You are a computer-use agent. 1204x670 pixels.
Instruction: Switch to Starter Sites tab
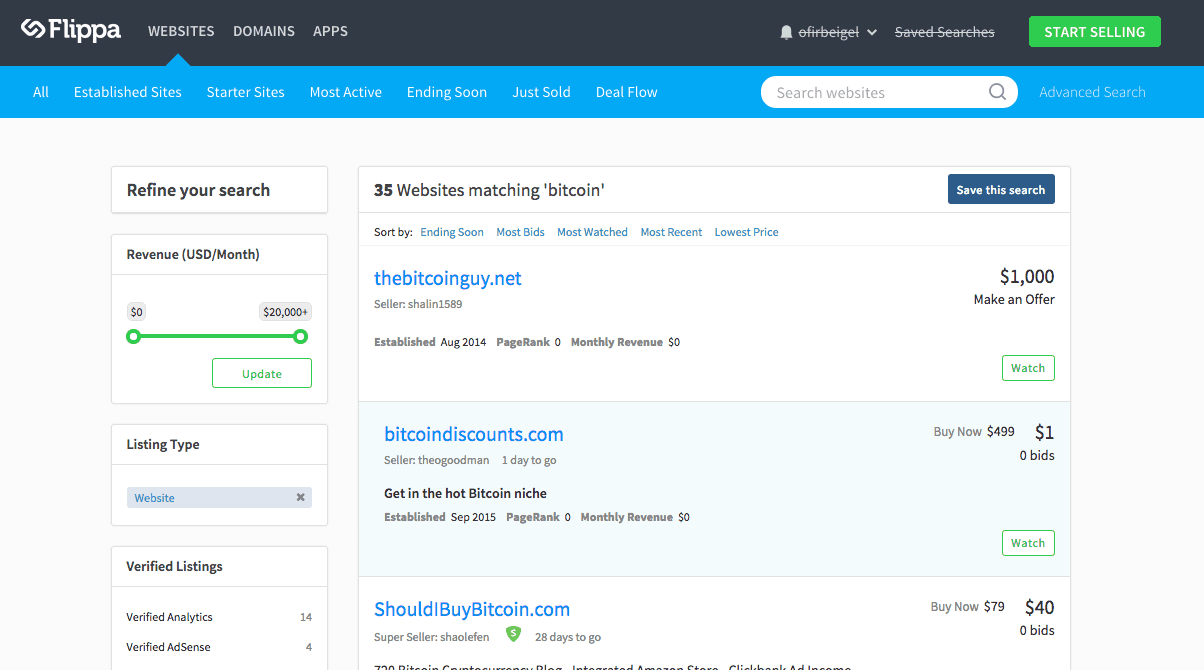point(246,92)
